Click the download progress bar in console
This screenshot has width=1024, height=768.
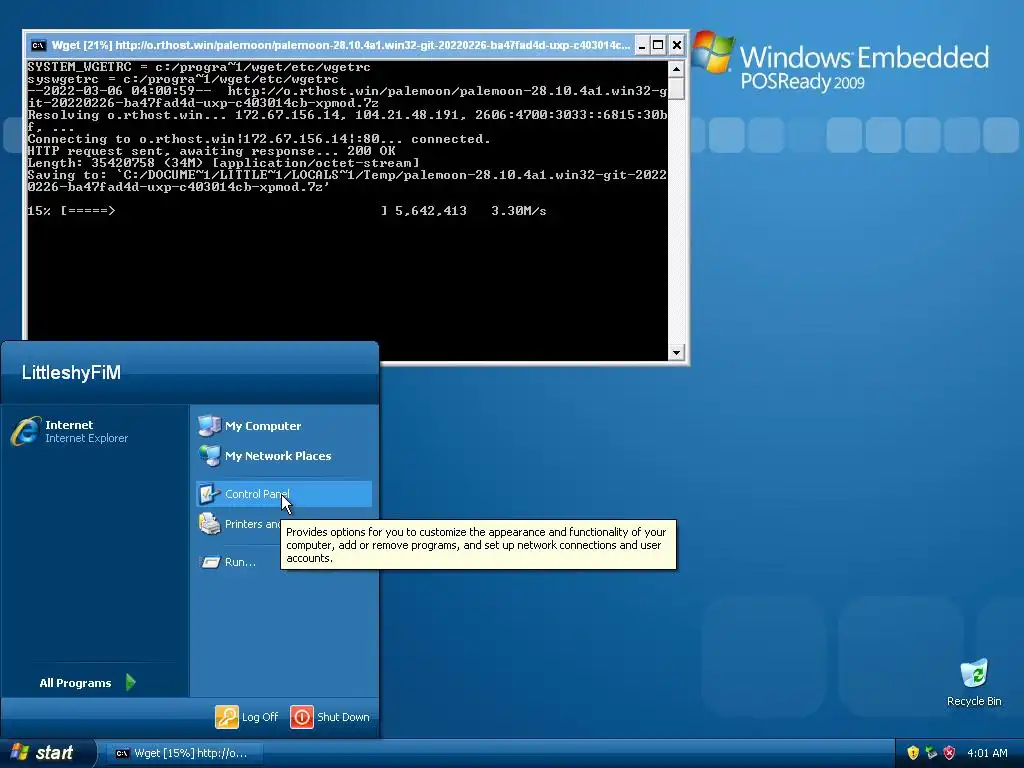tap(223, 211)
